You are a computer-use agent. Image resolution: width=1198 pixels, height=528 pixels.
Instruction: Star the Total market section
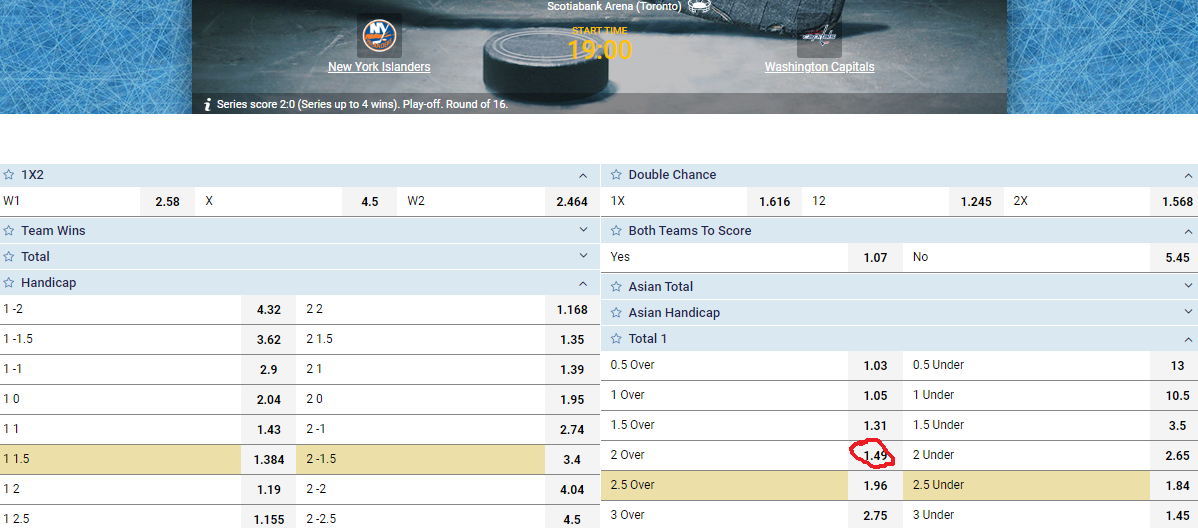click(9, 257)
